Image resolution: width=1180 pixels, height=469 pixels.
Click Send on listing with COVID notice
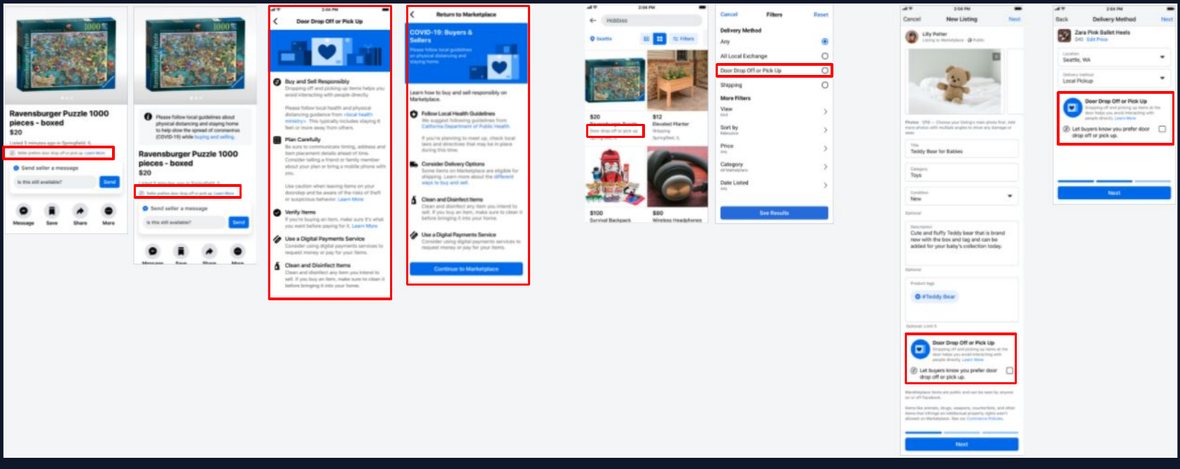pos(239,222)
